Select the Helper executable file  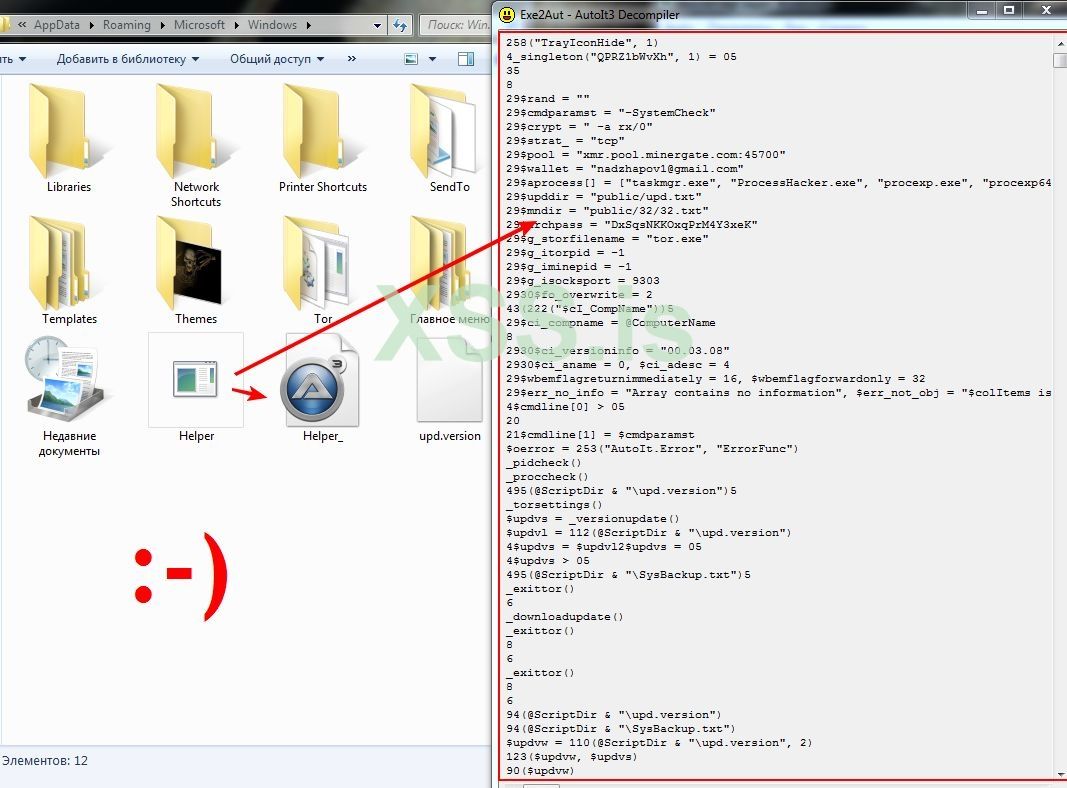point(196,389)
